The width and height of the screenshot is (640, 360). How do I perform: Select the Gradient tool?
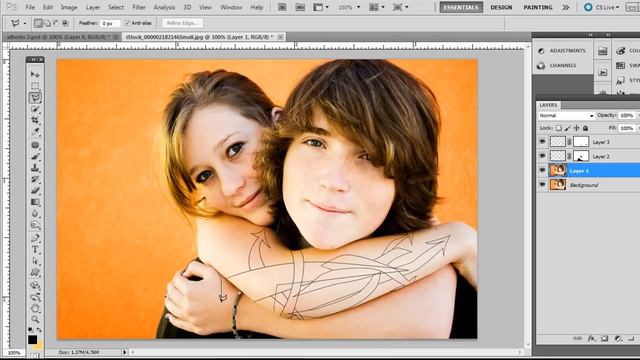[35, 202]
